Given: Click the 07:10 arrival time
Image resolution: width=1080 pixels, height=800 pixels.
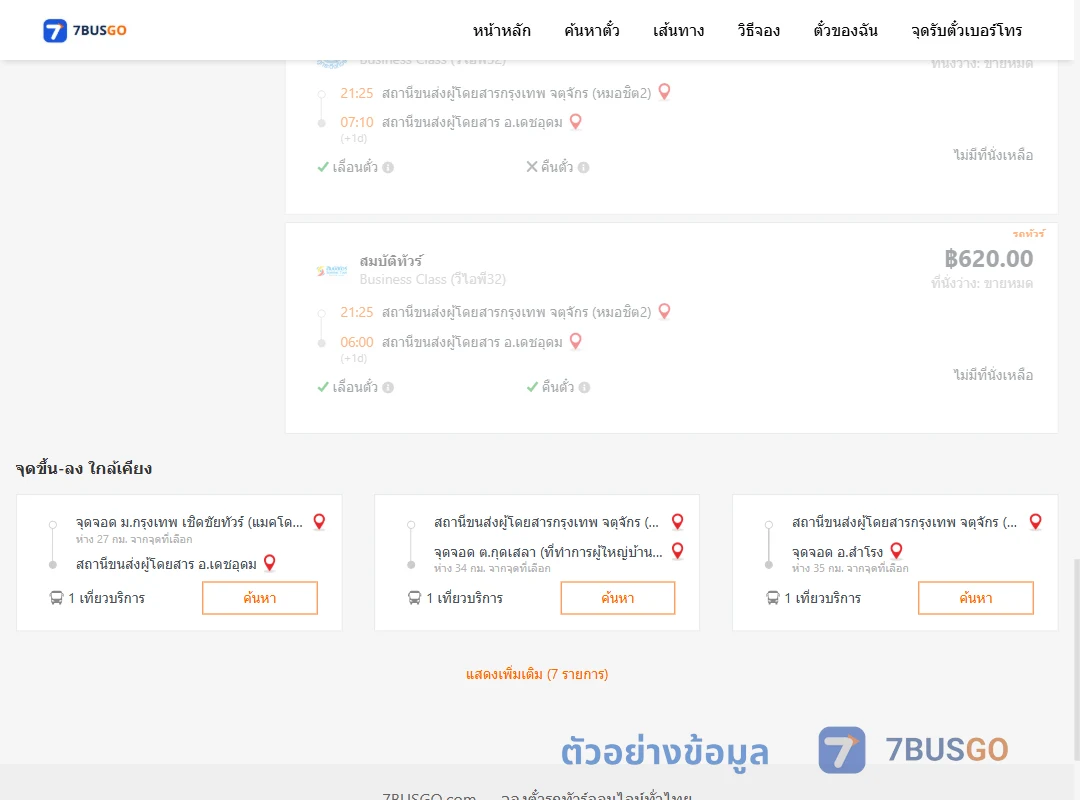Looking at the screenshot, I should (x=357, y=122).
